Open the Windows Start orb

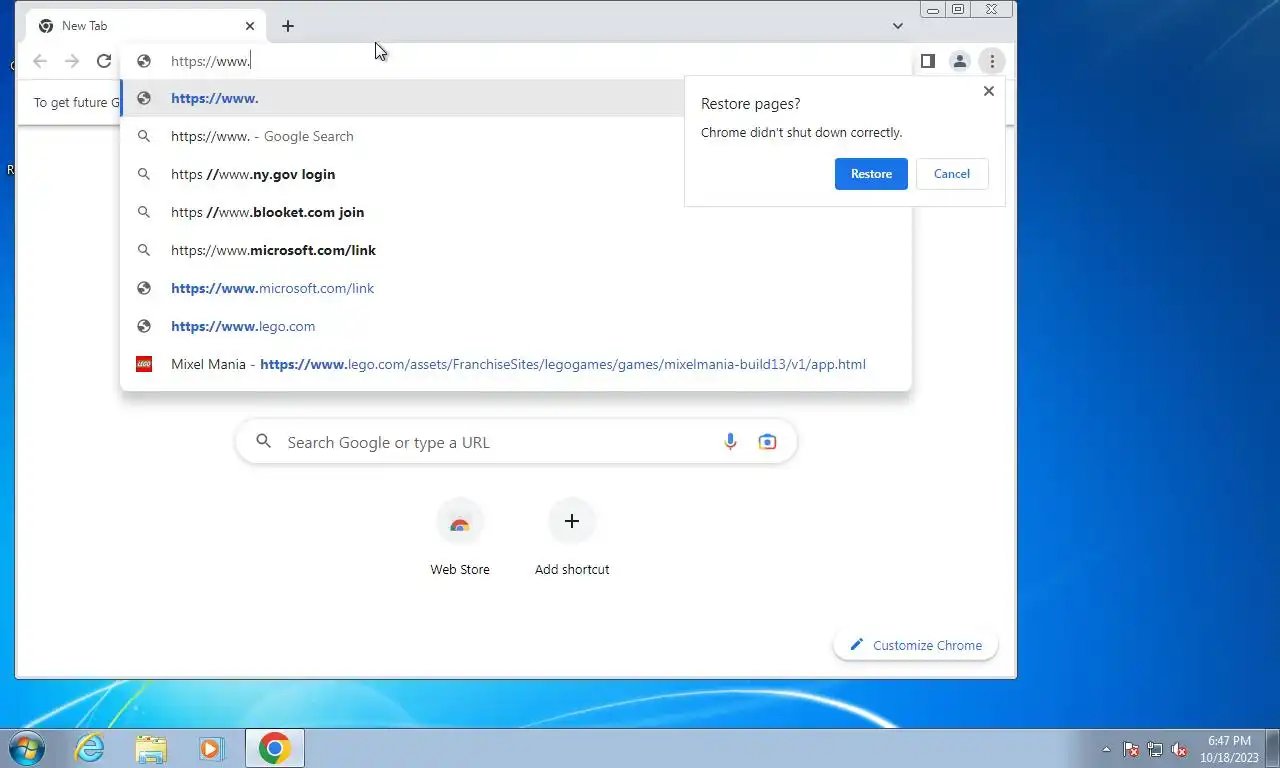point(27,748)
